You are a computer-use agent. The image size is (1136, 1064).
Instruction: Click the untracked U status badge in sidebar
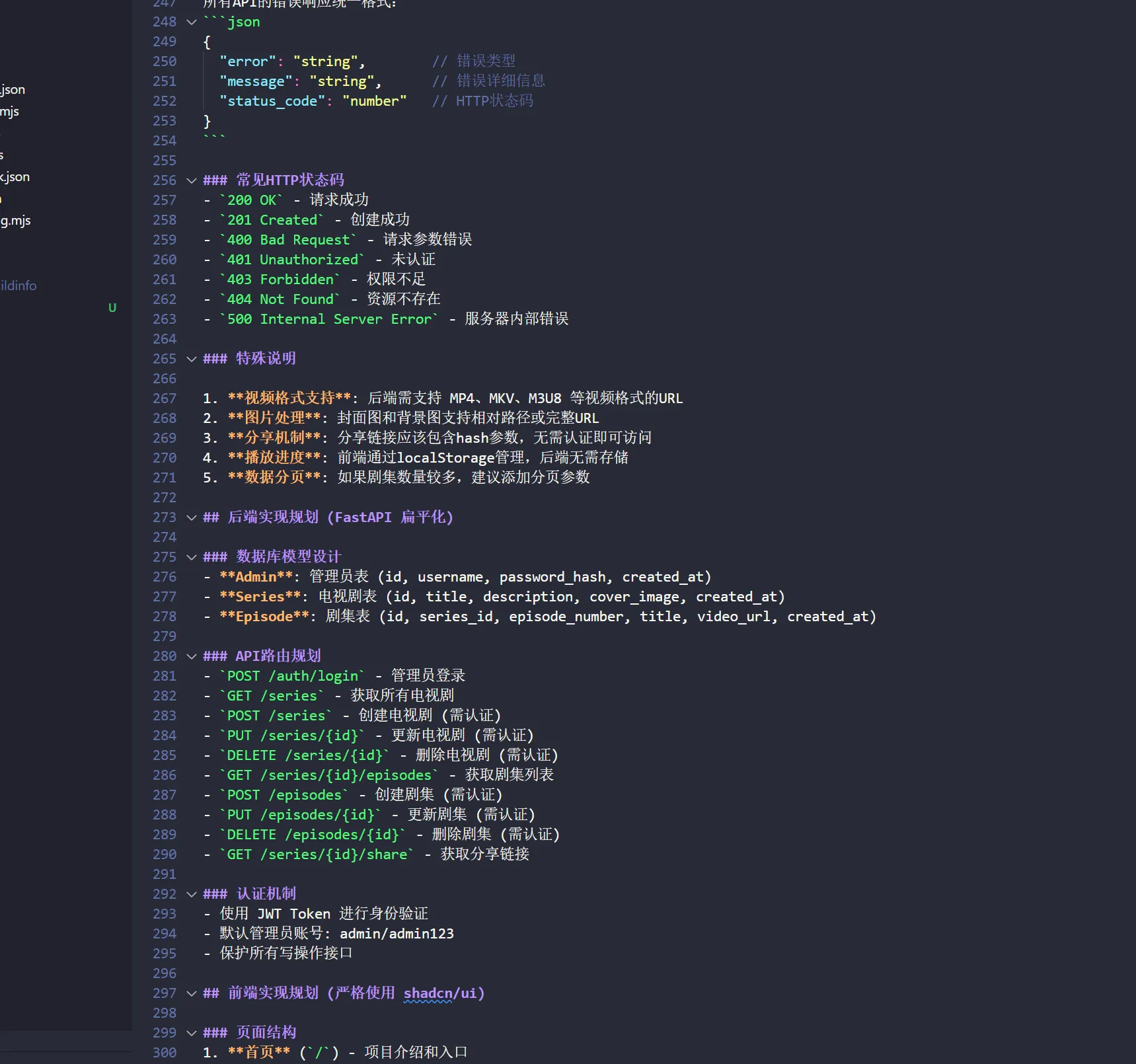tap(112, 308)
